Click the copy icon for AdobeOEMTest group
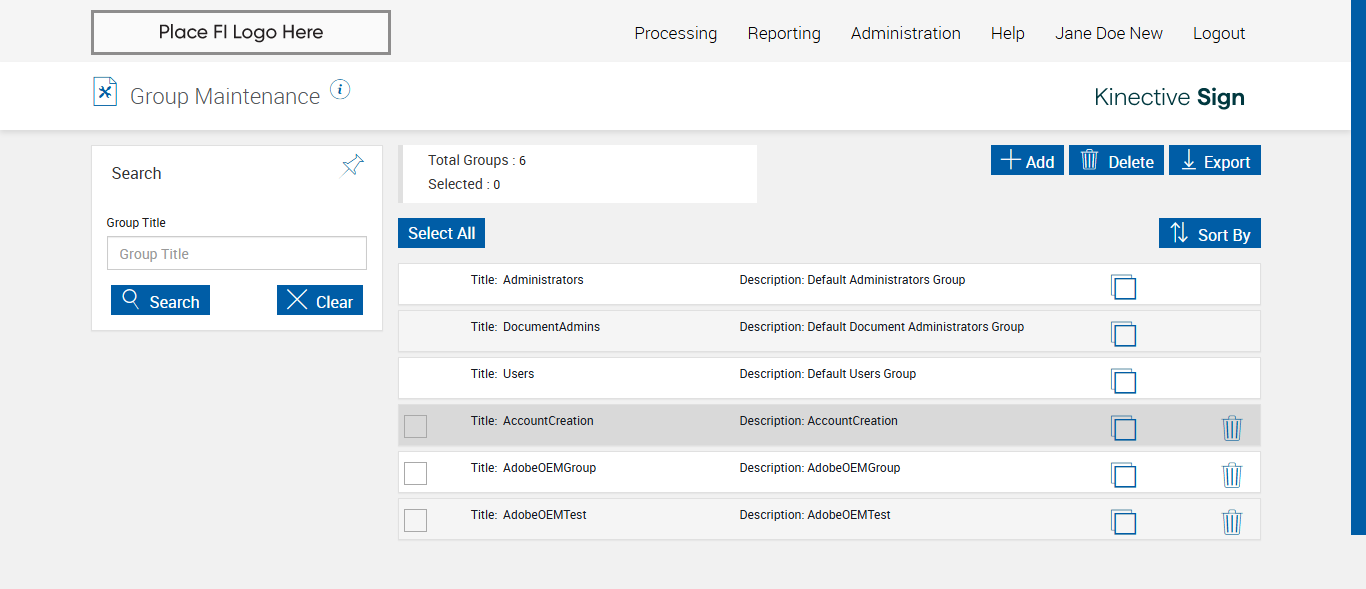The image size is (1366, 589). (x=1123, y=522)
